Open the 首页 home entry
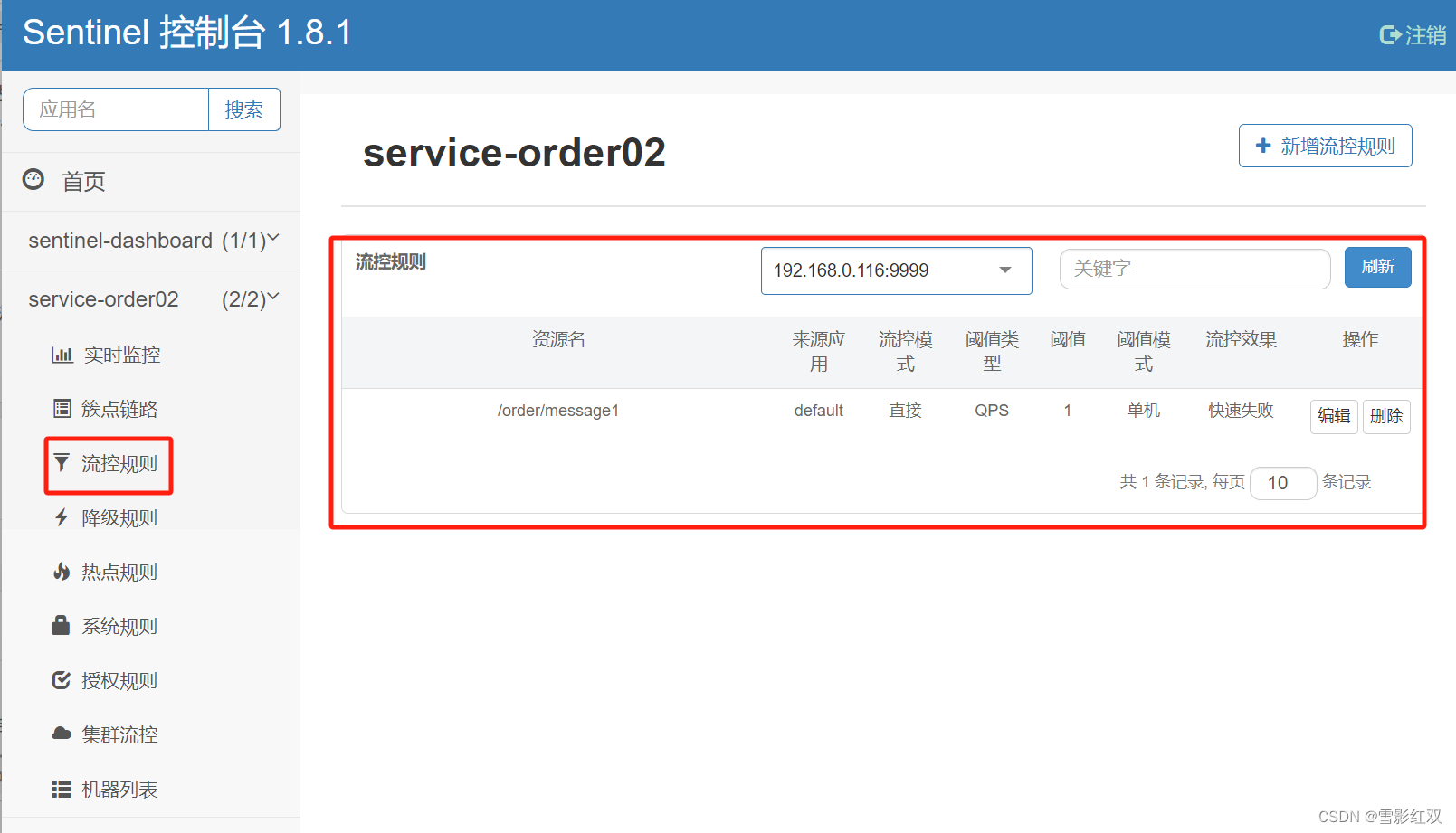The width and height of the screenshot is (1456, 833). pos(83,182)
